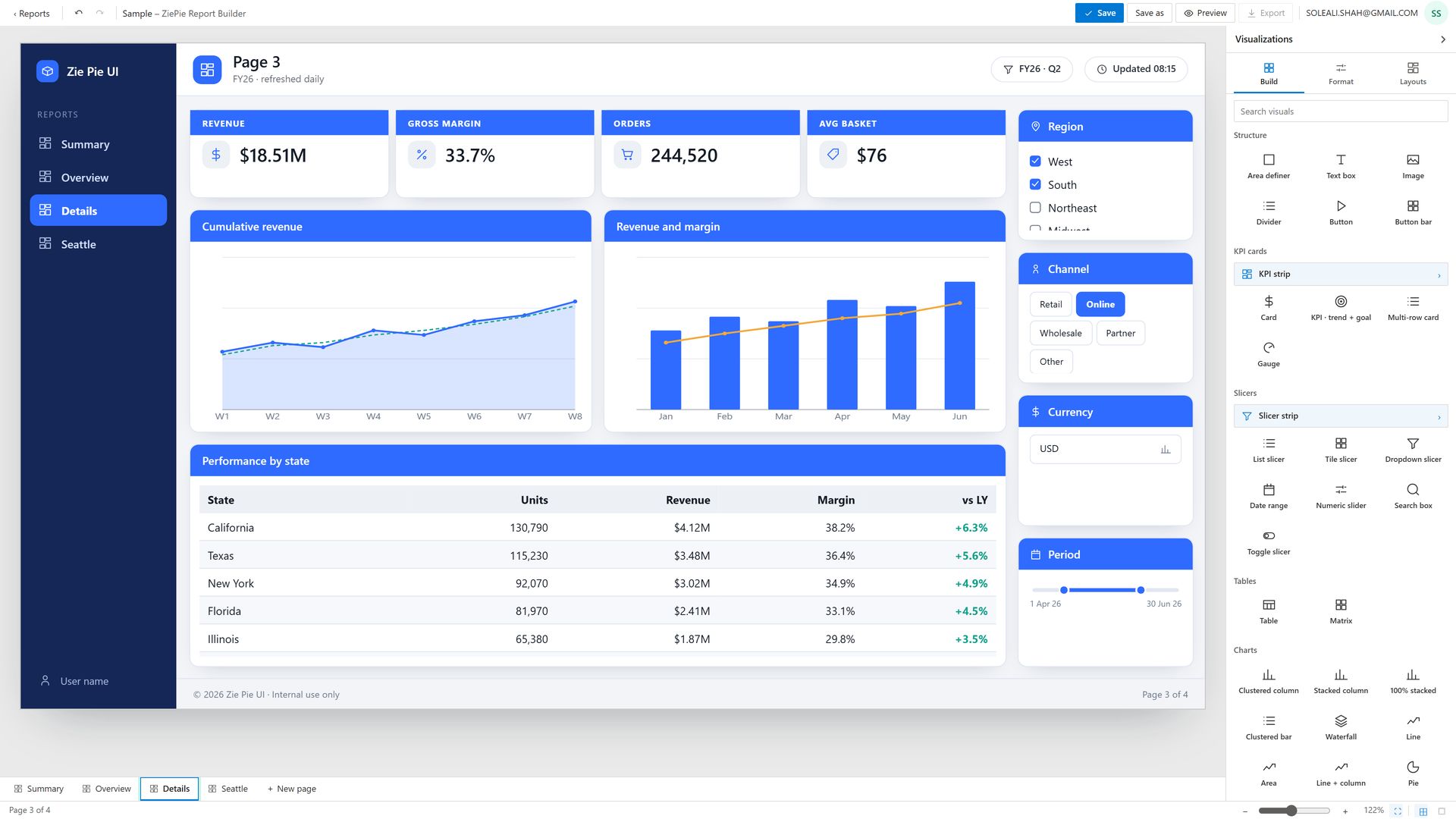Select Overview in the report sidebar
This screenshot has height=819, width=1456.
(98, 177)
